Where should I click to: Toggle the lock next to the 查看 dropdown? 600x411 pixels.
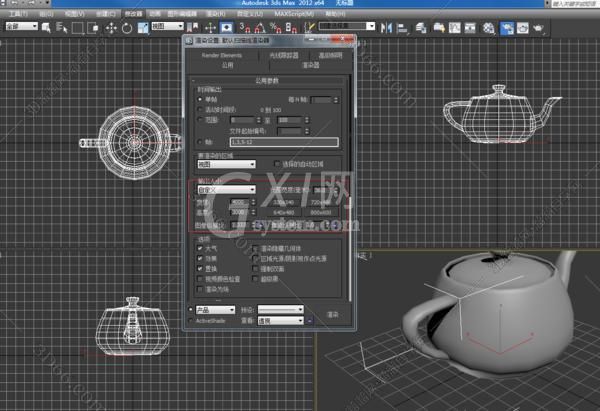(x=310, y=321)
